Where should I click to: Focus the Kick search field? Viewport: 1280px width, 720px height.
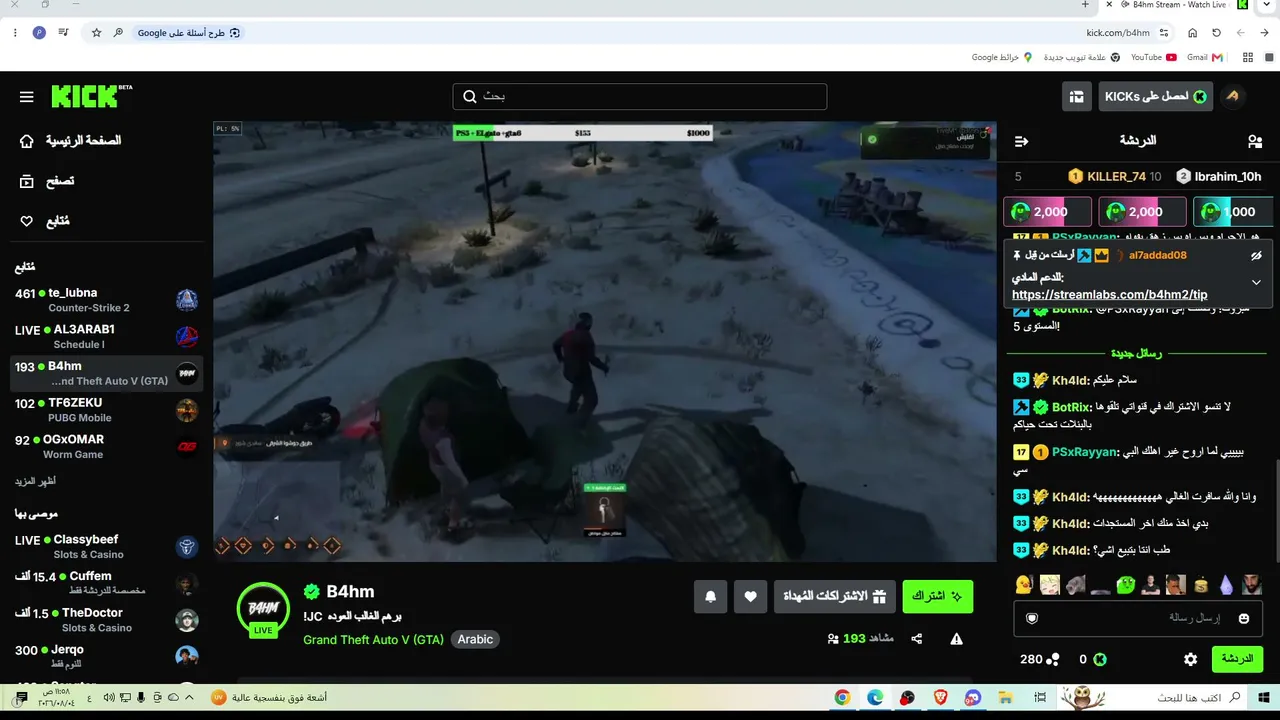639,96
